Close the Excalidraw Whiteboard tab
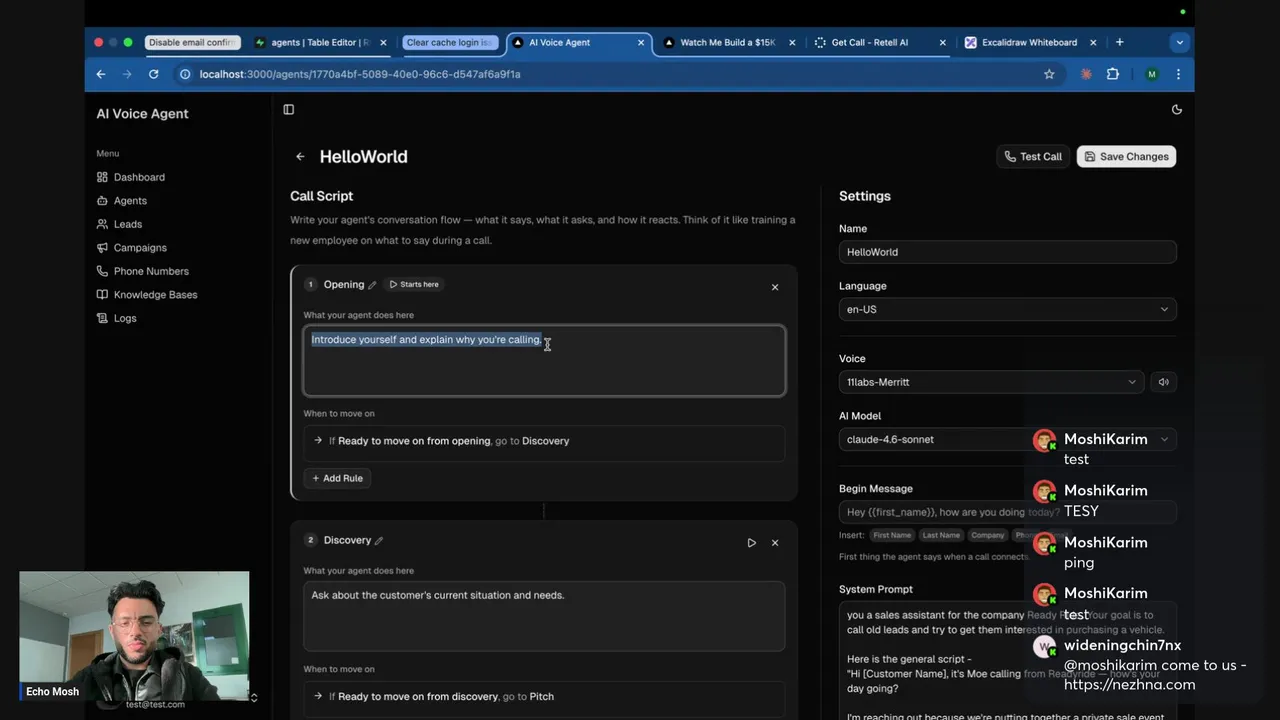Screen dimensions: 1280x720 point(1093,42)
